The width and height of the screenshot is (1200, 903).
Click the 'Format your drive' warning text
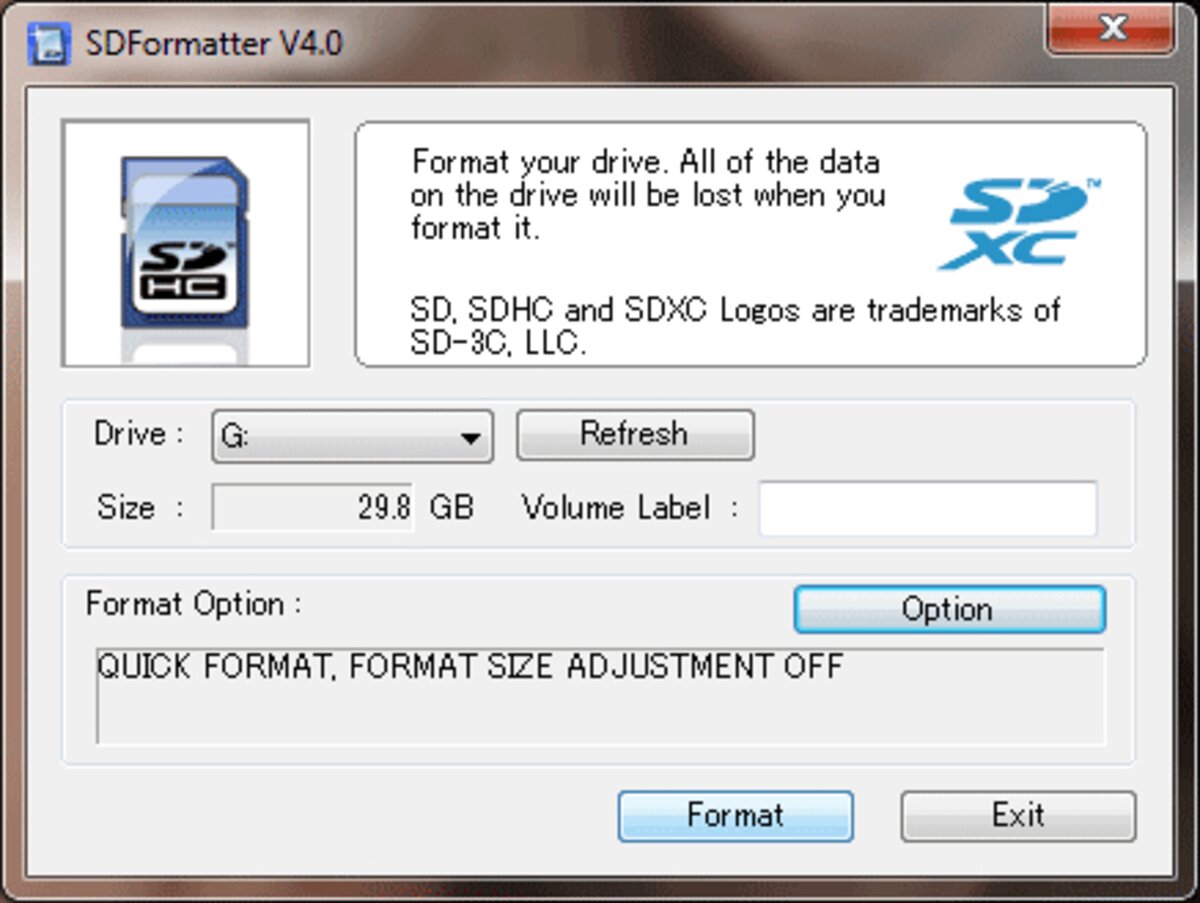tap(648, 195)
